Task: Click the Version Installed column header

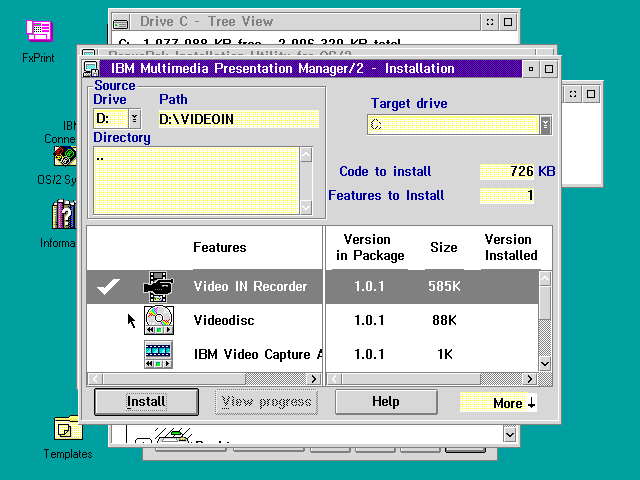Action: tap(511, 247)
